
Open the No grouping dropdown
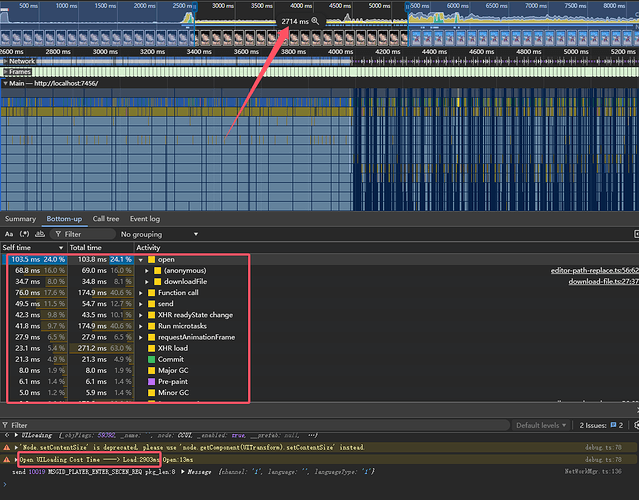(x=159, y=234)
